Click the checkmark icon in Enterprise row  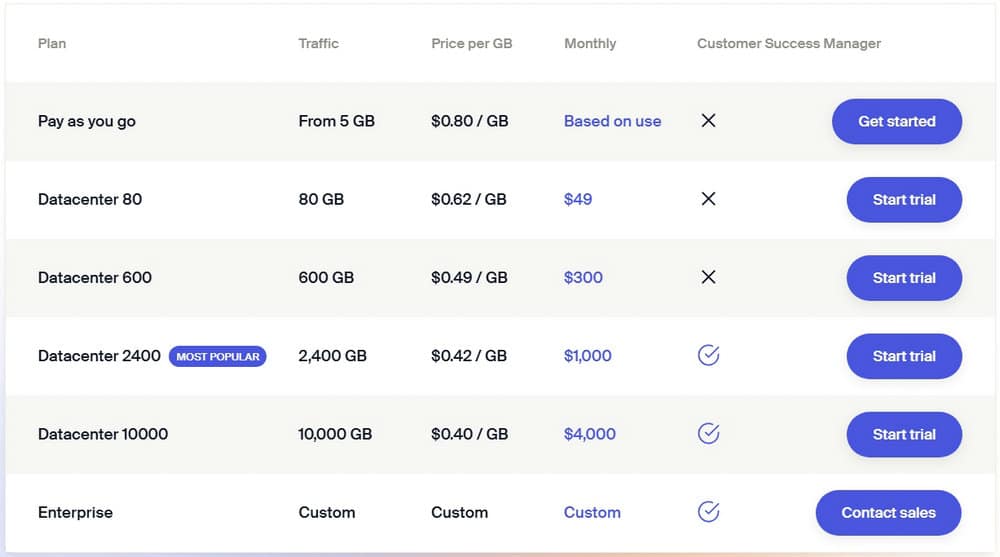click(x=709, y=512)
